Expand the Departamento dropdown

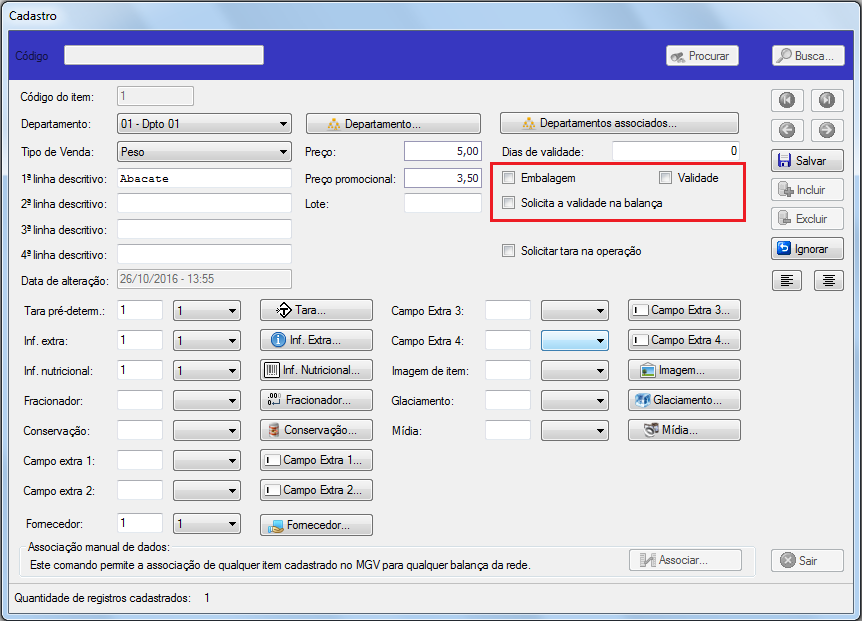click(x=285, y=125)
